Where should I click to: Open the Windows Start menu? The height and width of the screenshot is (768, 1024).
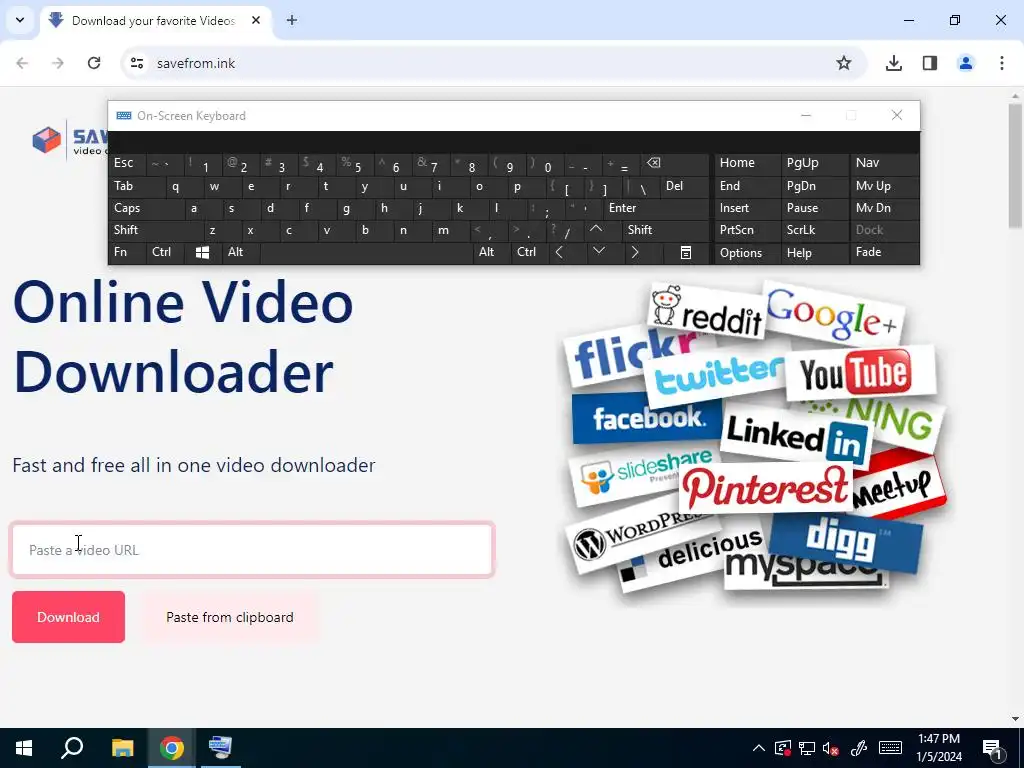24,748
